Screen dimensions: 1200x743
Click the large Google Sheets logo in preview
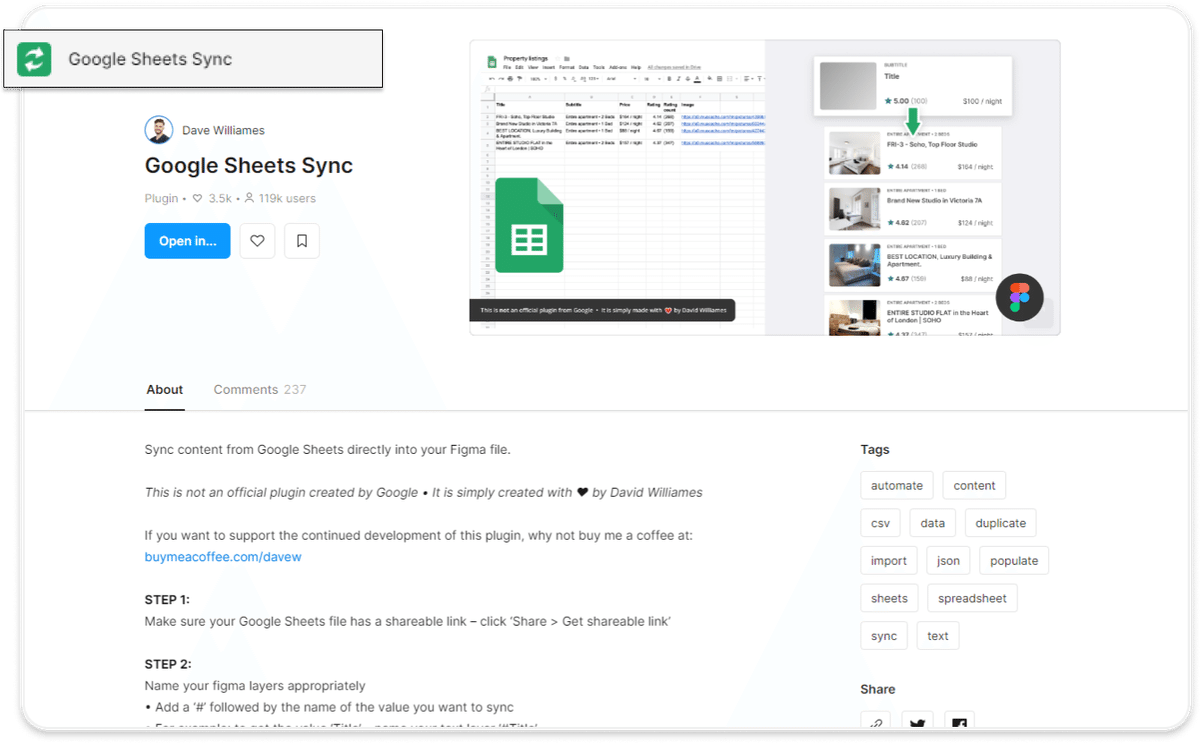point(529,225)
